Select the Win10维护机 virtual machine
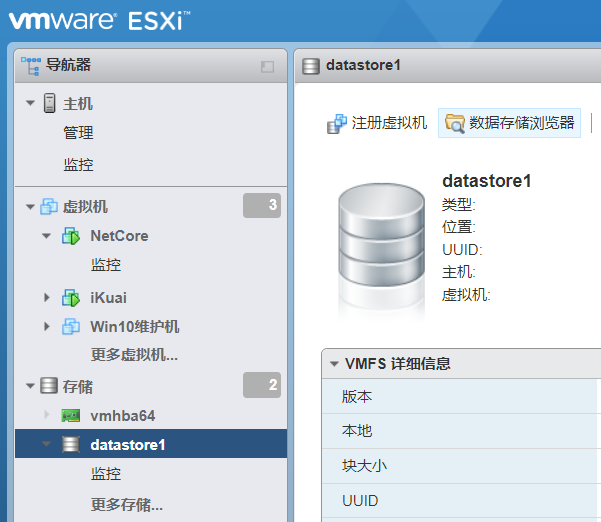 click(135, 327)
